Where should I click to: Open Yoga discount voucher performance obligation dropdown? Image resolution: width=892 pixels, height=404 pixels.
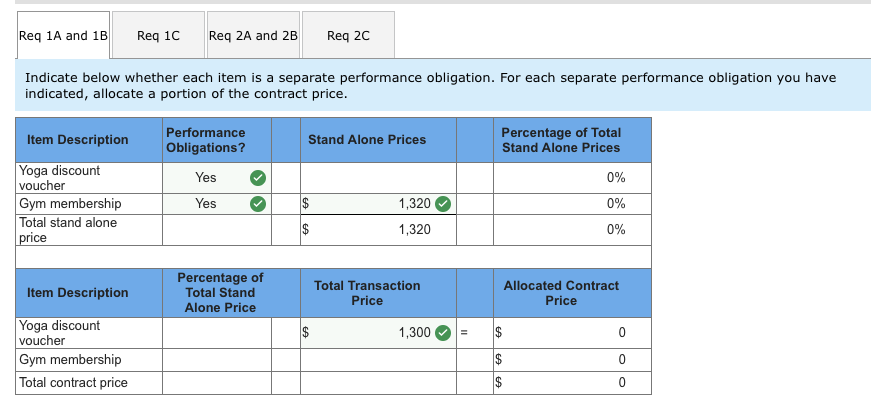coord(217,178)
